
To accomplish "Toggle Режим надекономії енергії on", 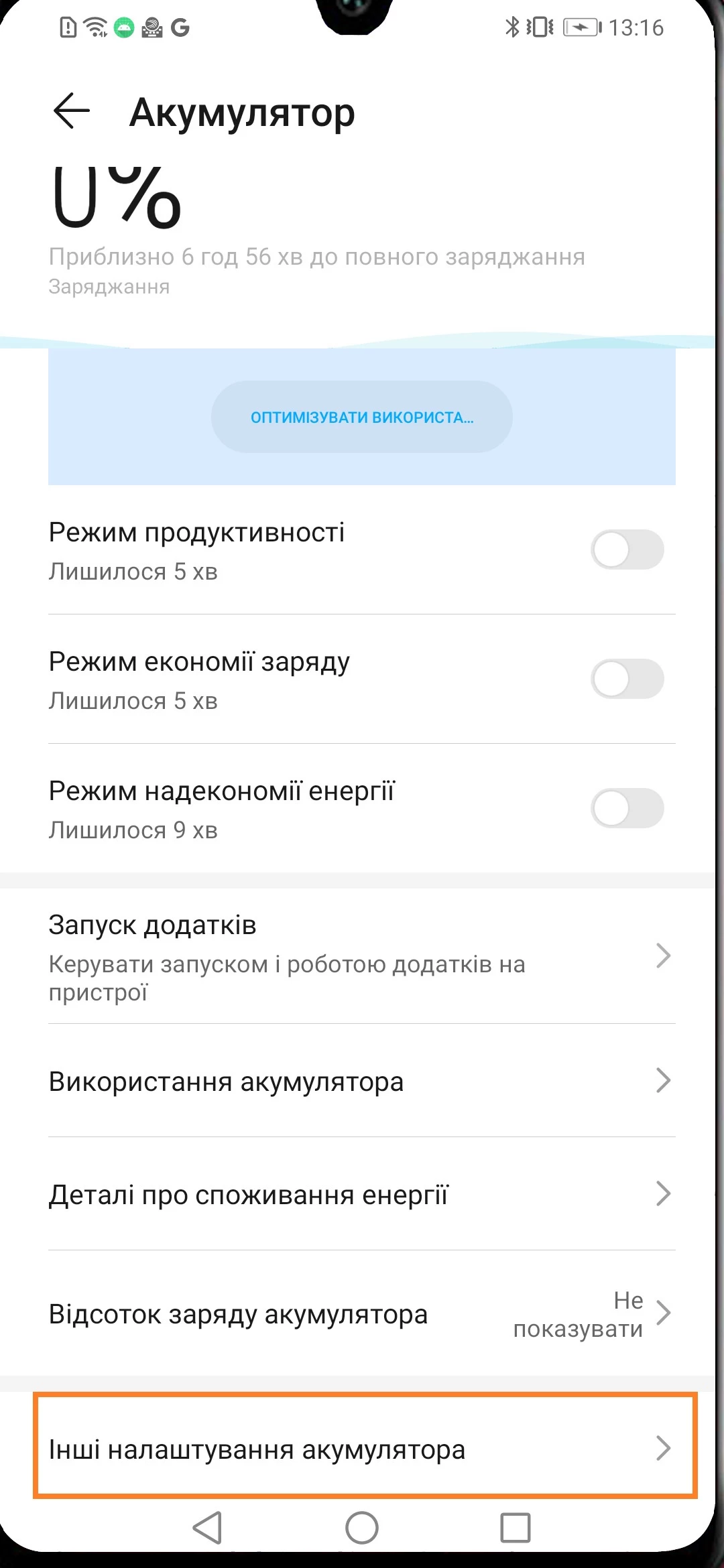I will [627, 808].
